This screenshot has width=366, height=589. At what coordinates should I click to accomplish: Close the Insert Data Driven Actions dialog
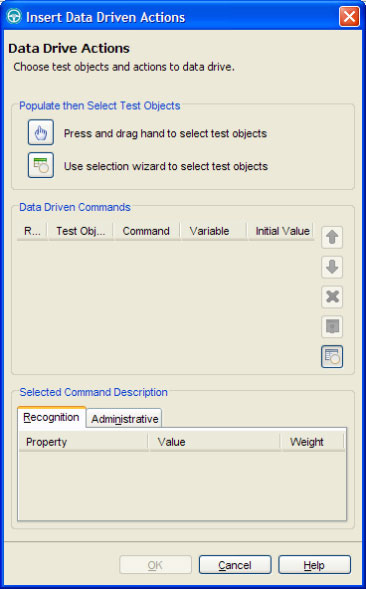click(x=349, y=17)
